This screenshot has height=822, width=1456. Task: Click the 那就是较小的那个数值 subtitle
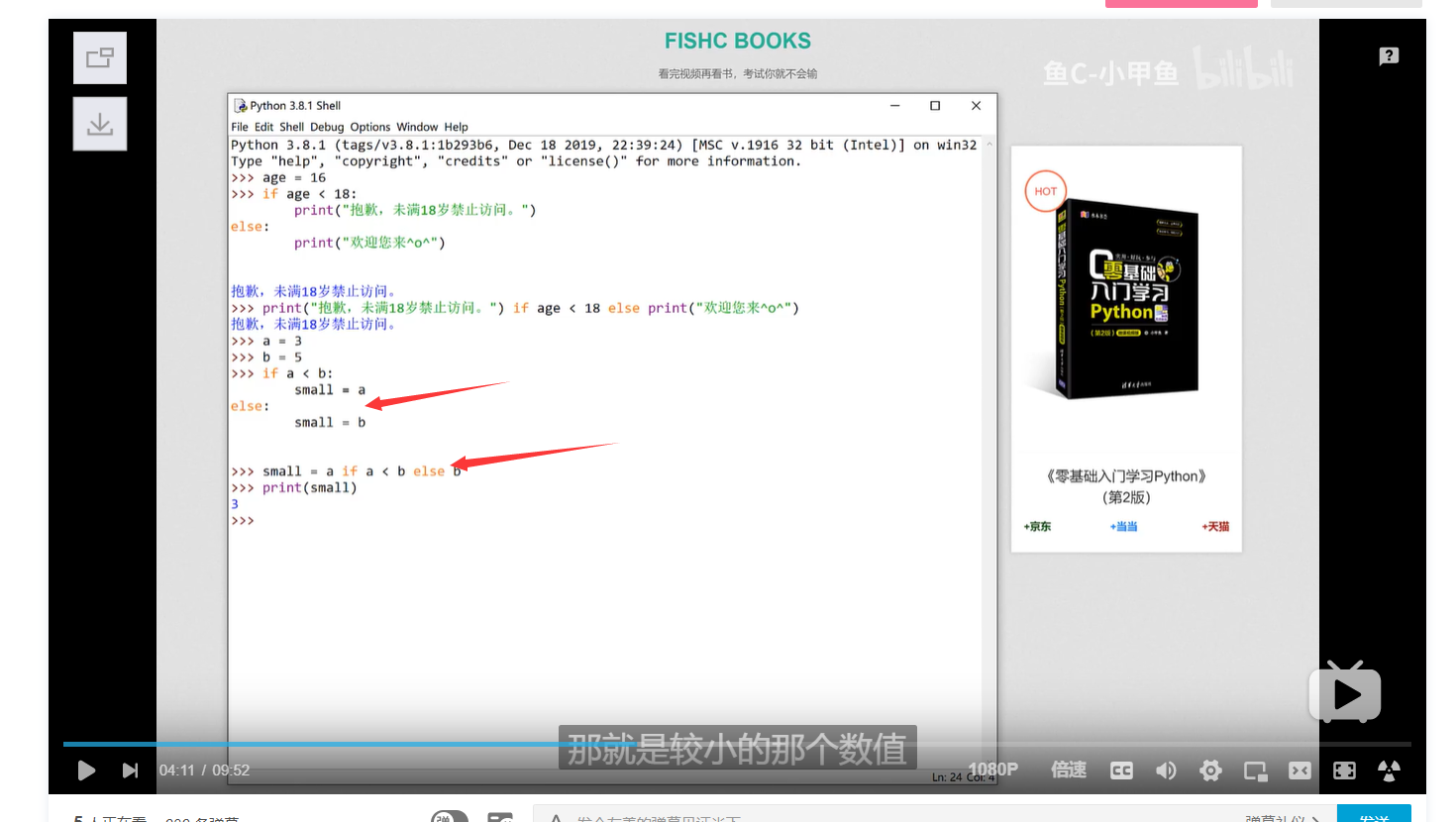(738, 749)
